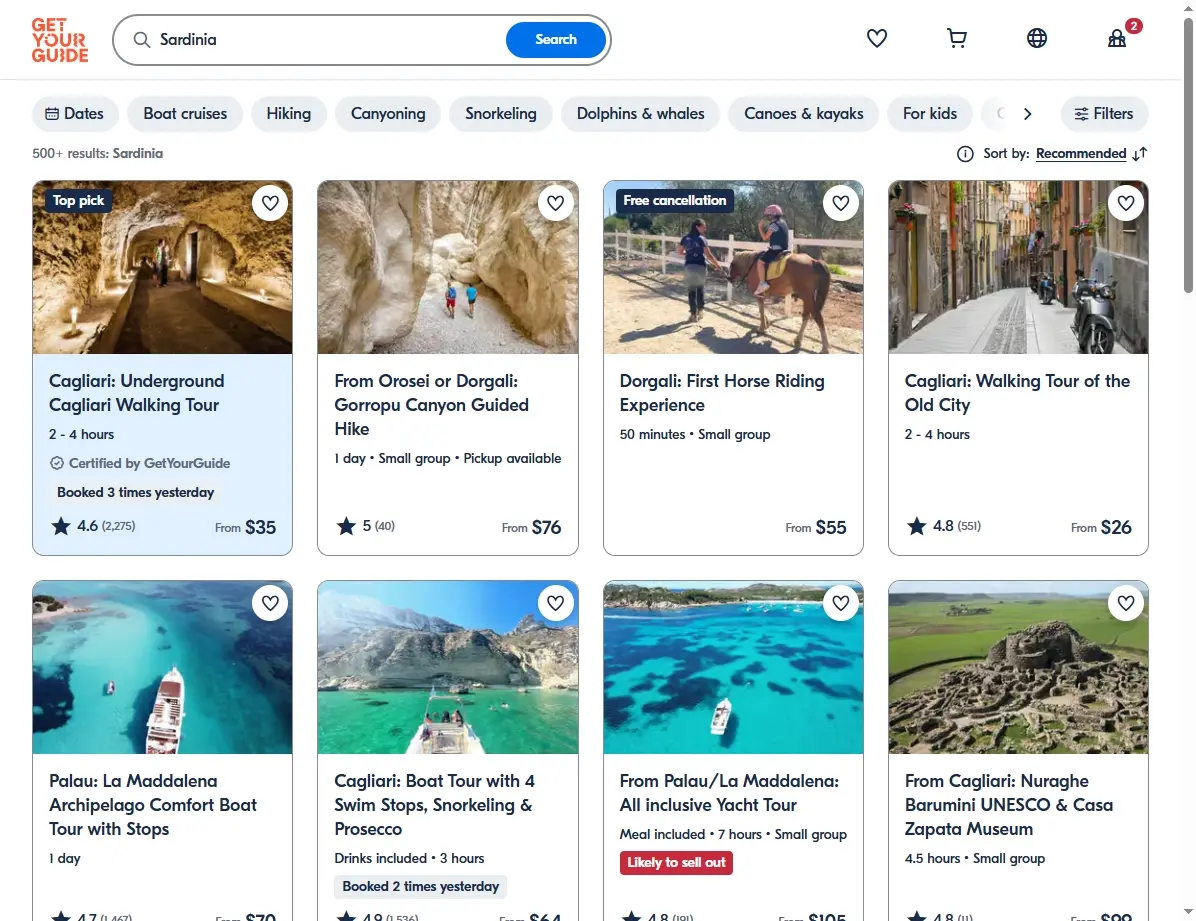The width and height of the screenshot is (1196, 921).
Task: Click the horse riding photo
Action: [733, 267]
